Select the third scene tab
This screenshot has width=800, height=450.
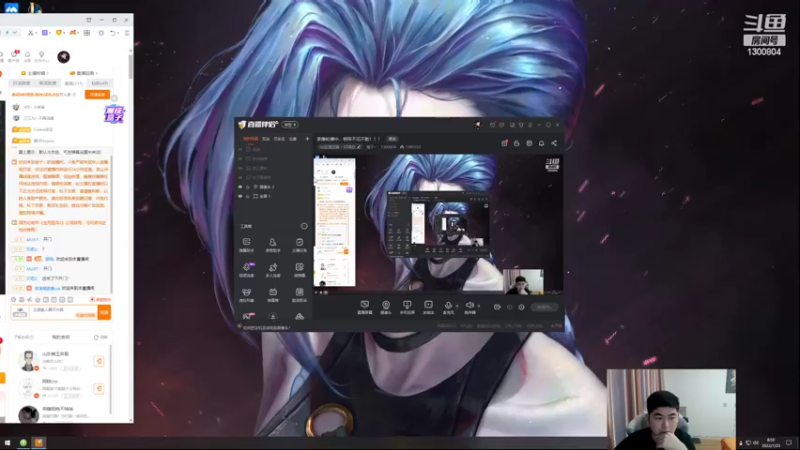(x=279, y=139)
